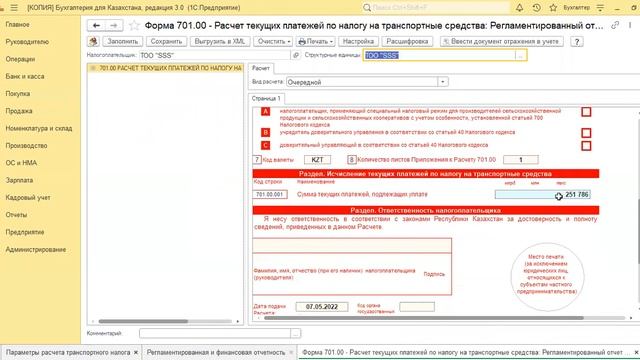Image resolution: width=640 pixels, height=360 pixels.
Task: Open Банк и касса section
Action: pyautogui.click(x=25, y=76)
